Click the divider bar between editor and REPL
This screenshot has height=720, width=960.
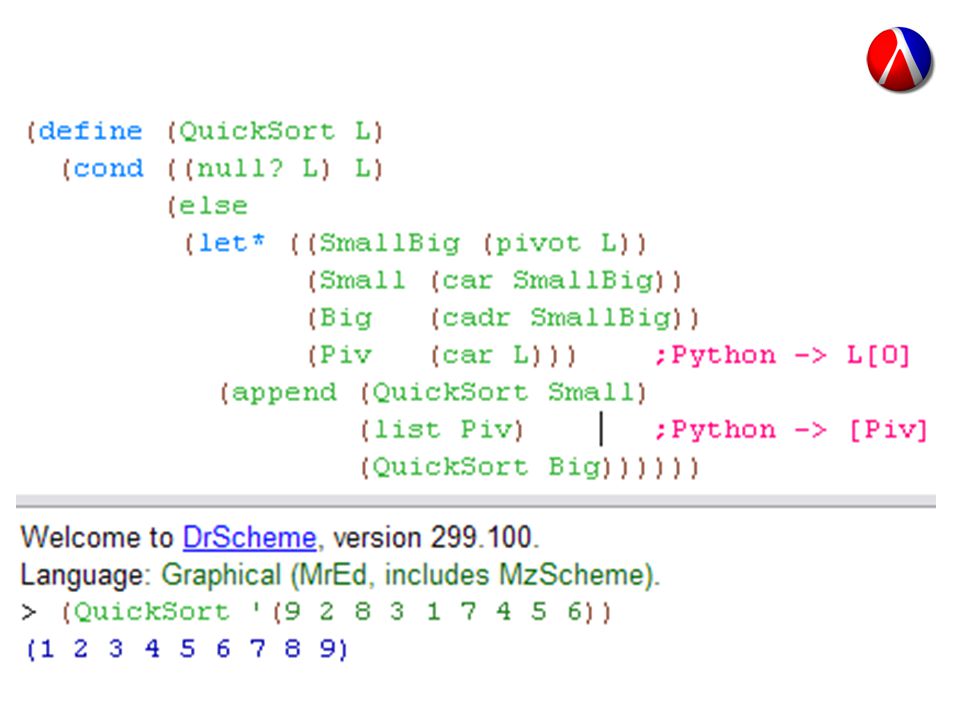pyautogui.click(x=476, y=501)
